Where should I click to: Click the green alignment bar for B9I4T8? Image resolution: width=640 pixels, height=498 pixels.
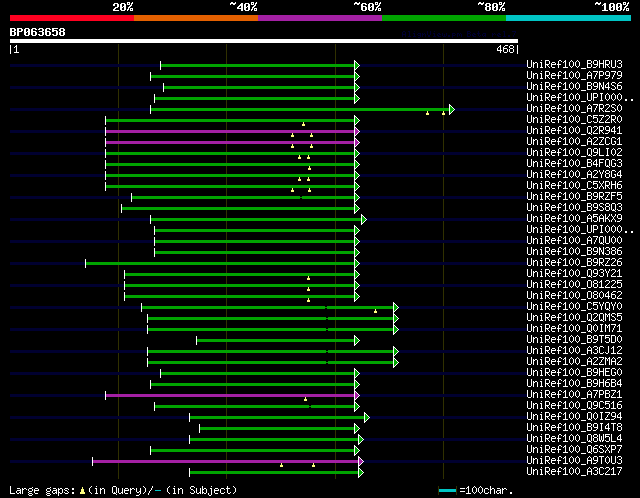tap(277, 429)
